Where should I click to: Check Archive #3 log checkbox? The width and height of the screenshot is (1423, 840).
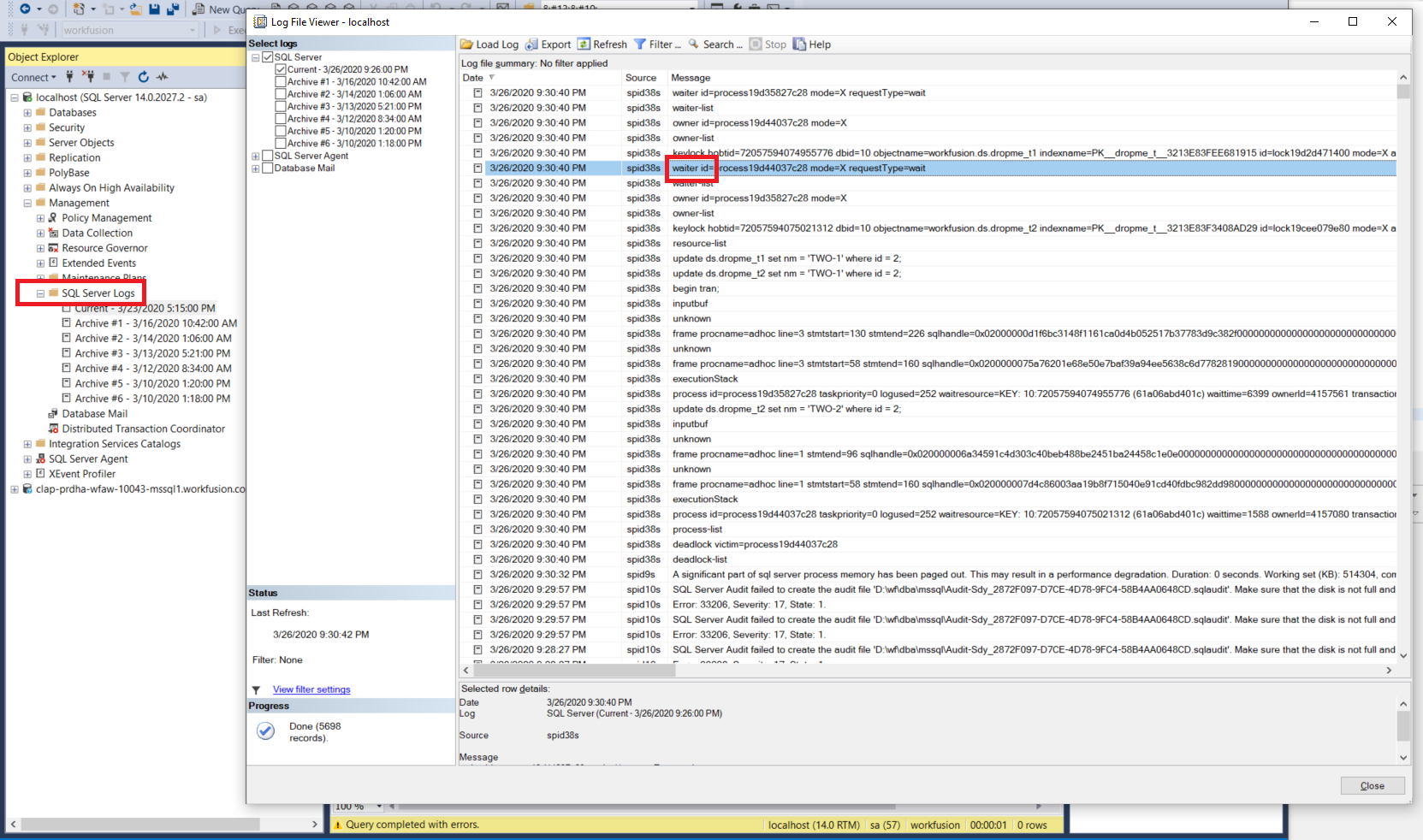(281, 106)
